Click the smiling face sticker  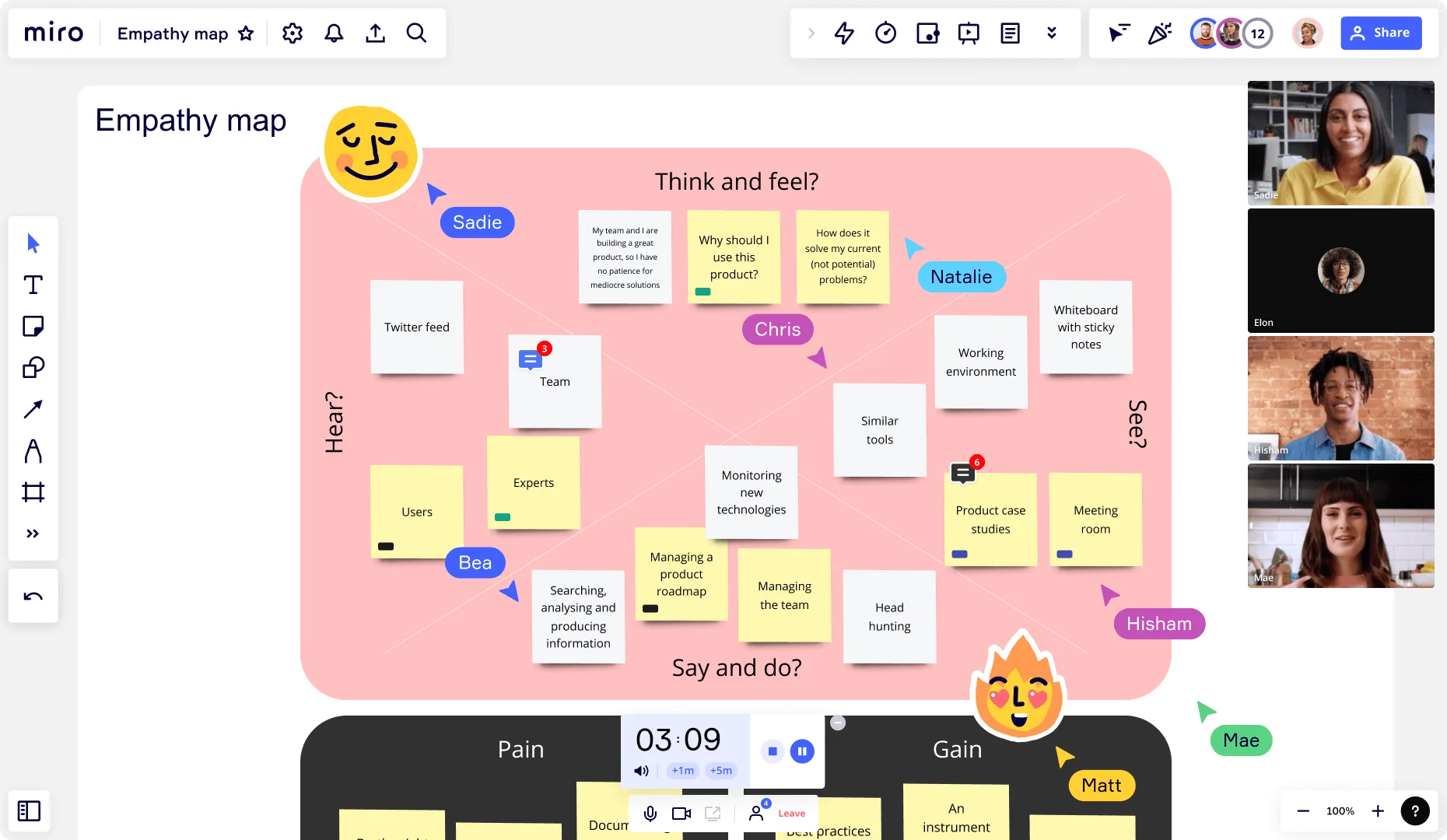[371, 153]
